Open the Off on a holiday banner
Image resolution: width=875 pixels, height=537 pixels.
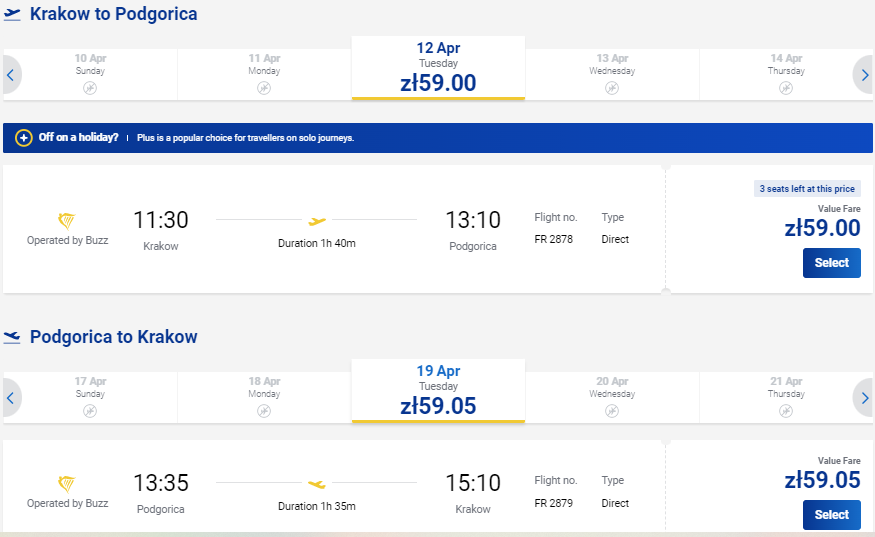(x=438, y=138)
